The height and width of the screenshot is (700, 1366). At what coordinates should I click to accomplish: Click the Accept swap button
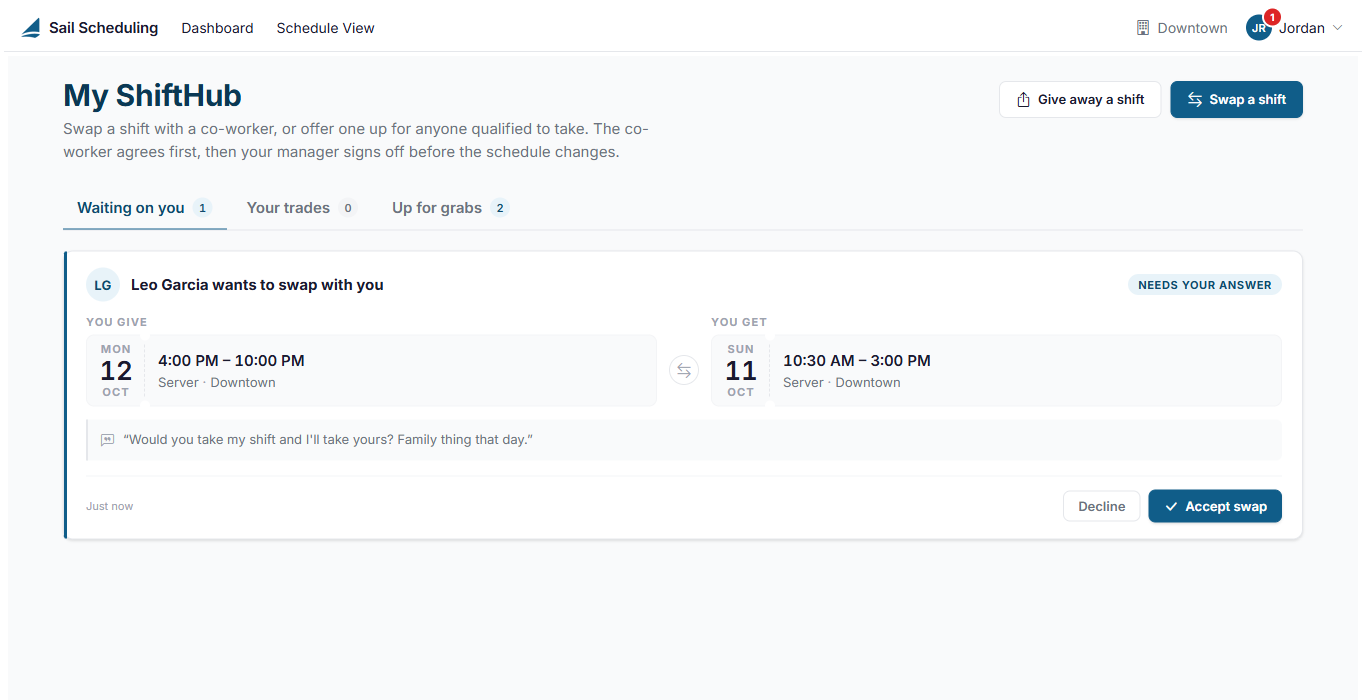coord(1215,506)
